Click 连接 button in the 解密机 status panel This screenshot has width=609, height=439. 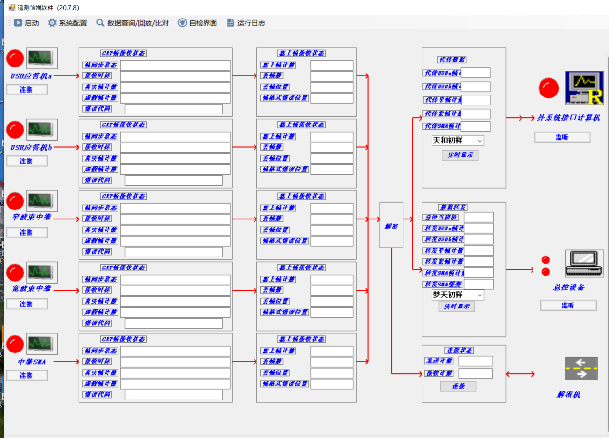[458, 386]
